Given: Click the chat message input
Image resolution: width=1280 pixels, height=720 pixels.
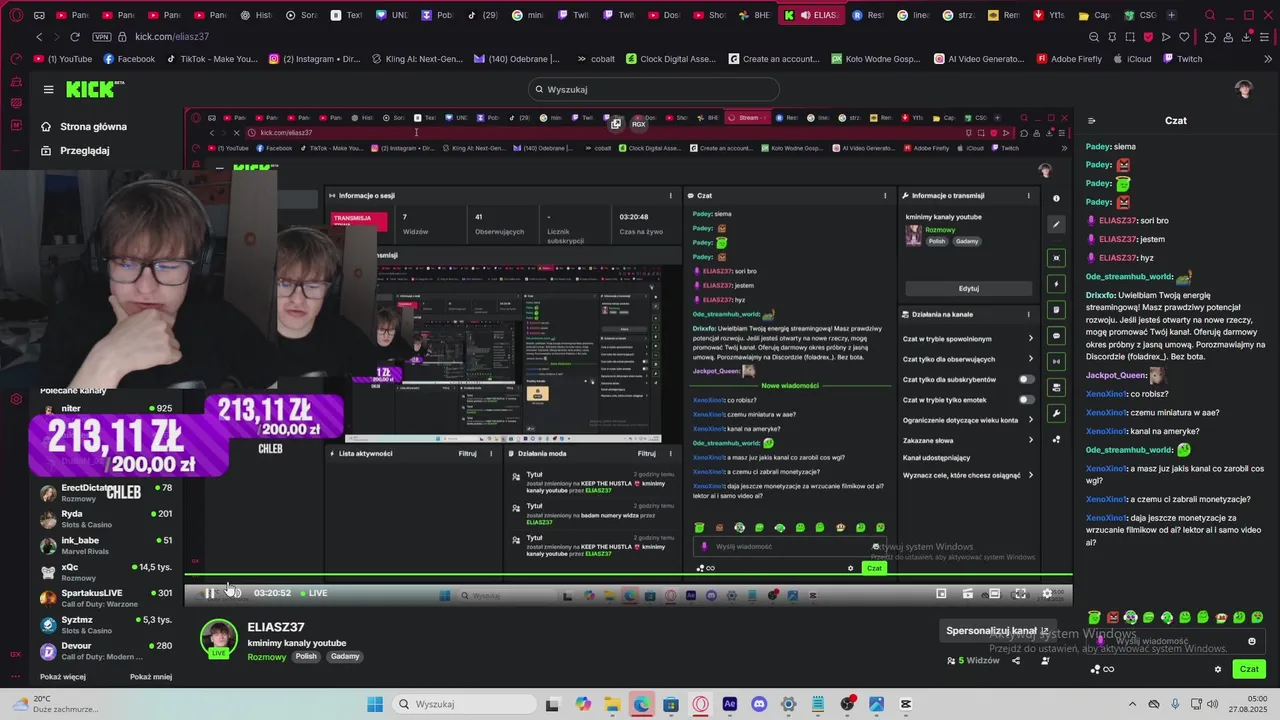Looking at the screenshot, I should [x=1172, y=641].
